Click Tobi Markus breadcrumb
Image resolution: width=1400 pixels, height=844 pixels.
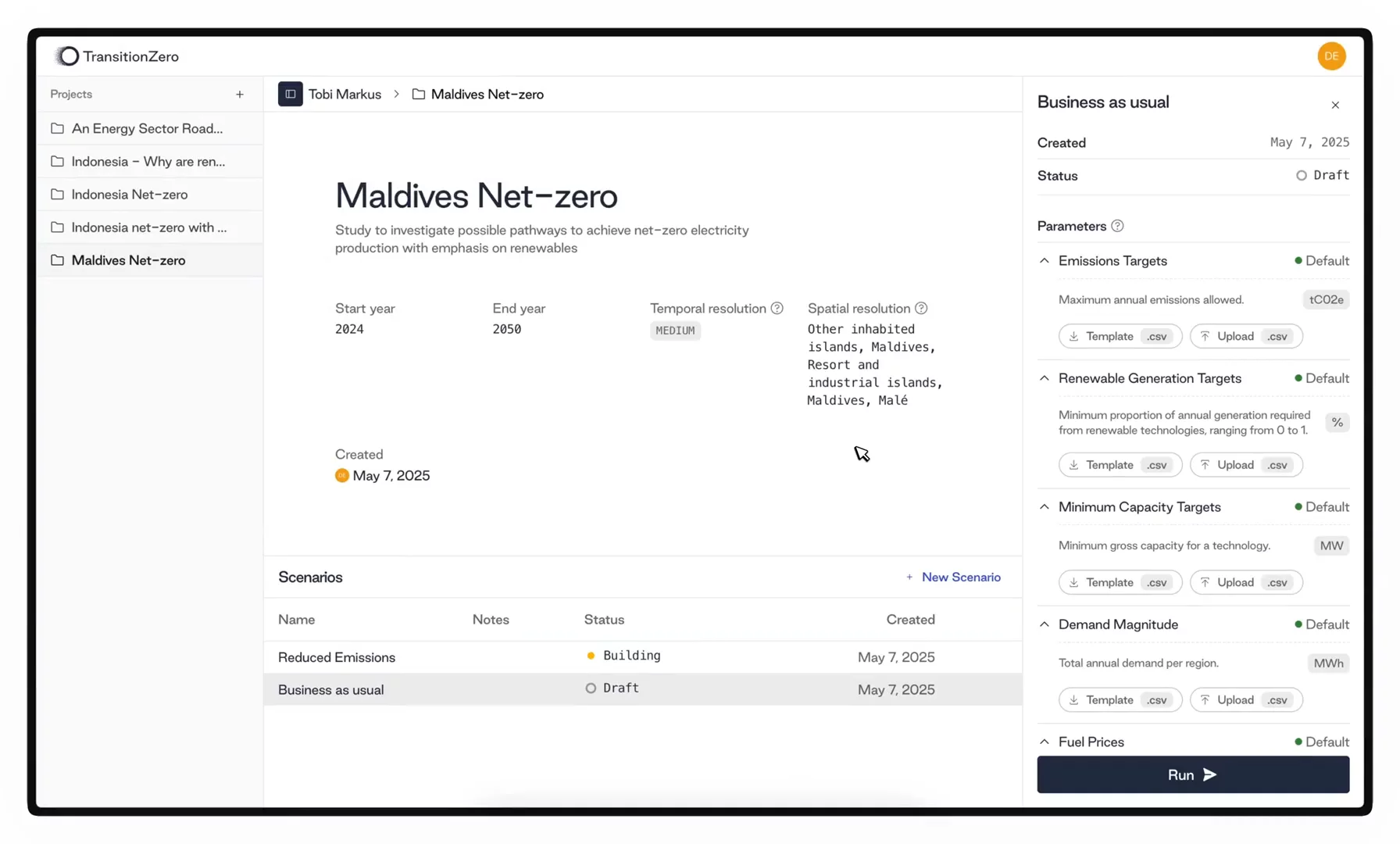345,95
